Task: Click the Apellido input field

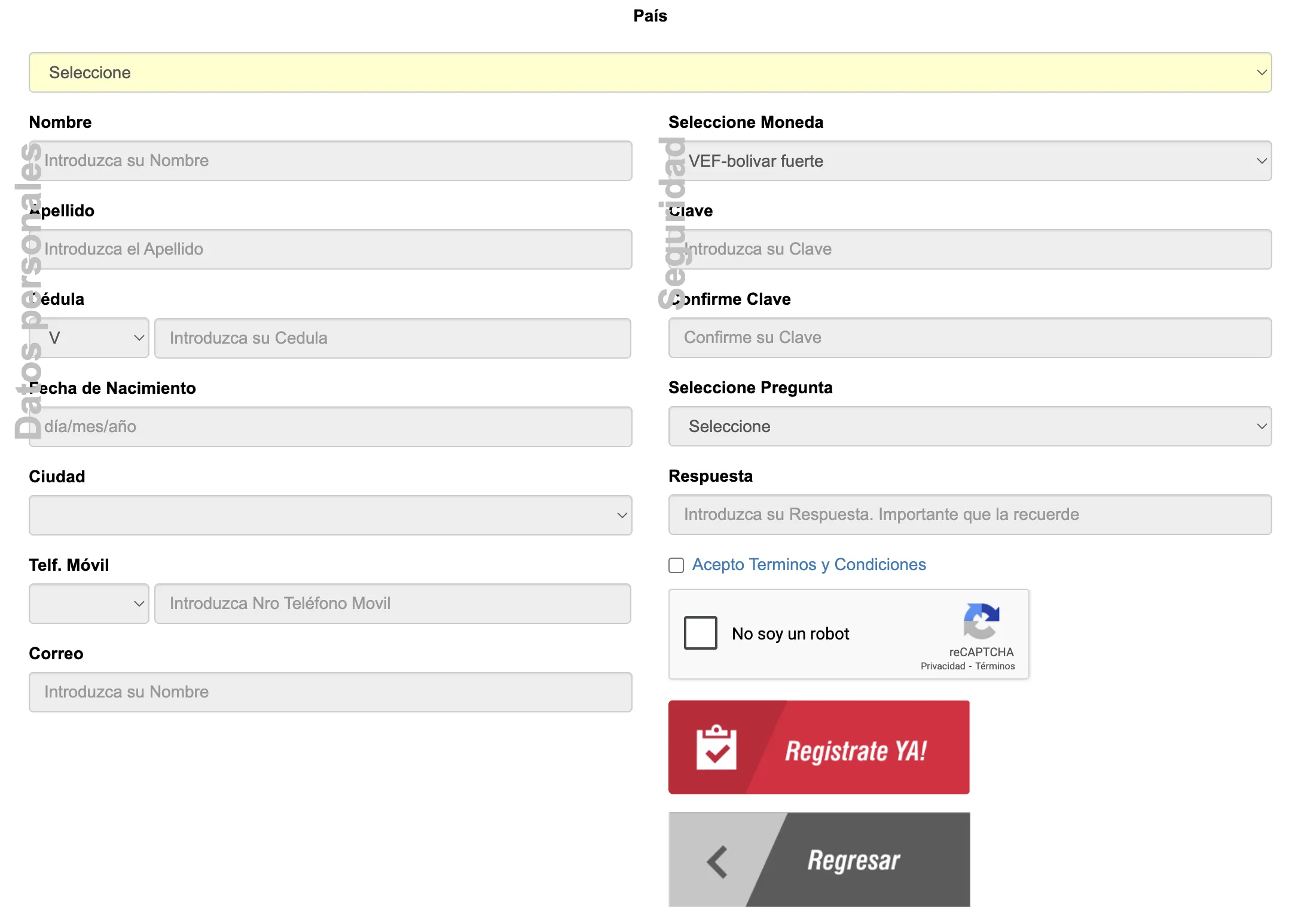Action: [x=331, y=249]
